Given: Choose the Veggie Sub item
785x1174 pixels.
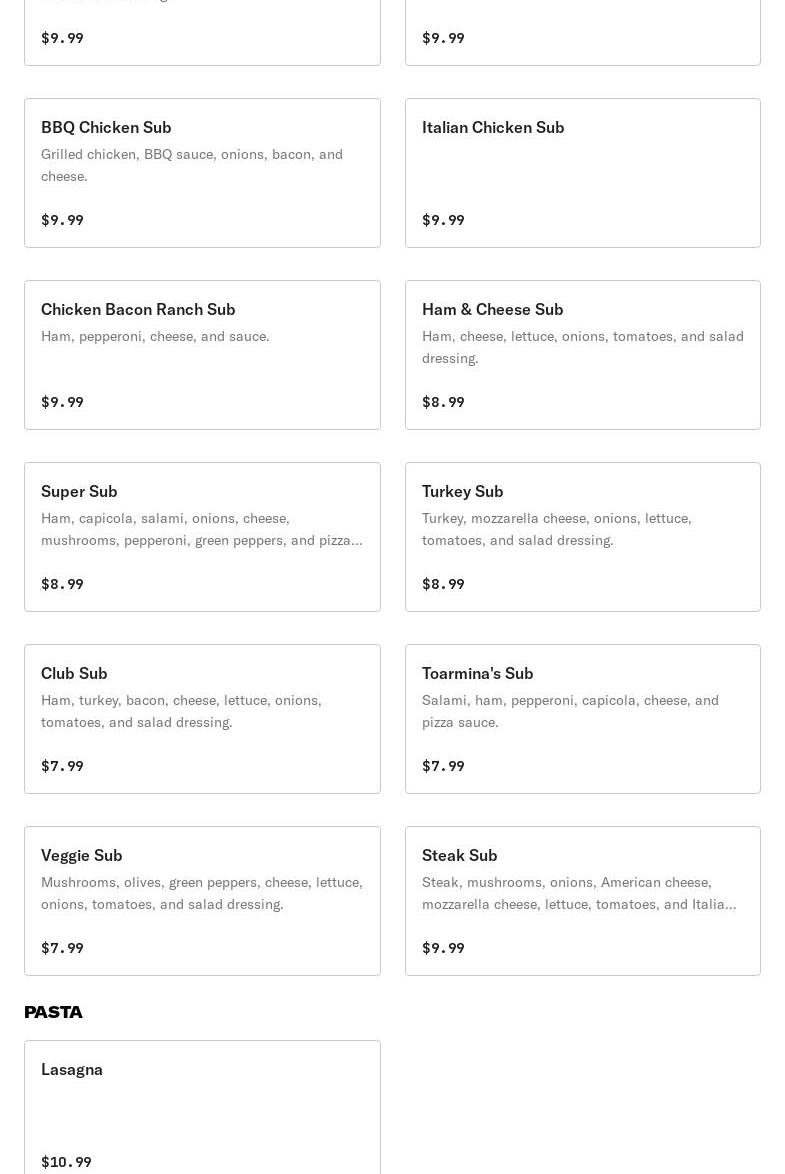Looking at the screenshot, I should point(202,901).
